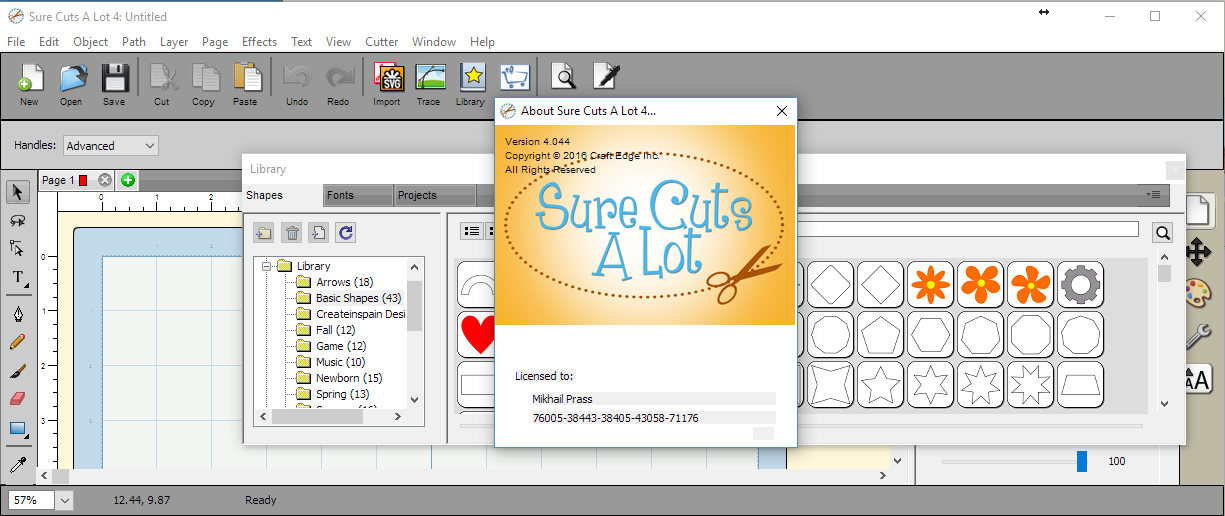Select the arrow Selection tool

coord(18,191)
